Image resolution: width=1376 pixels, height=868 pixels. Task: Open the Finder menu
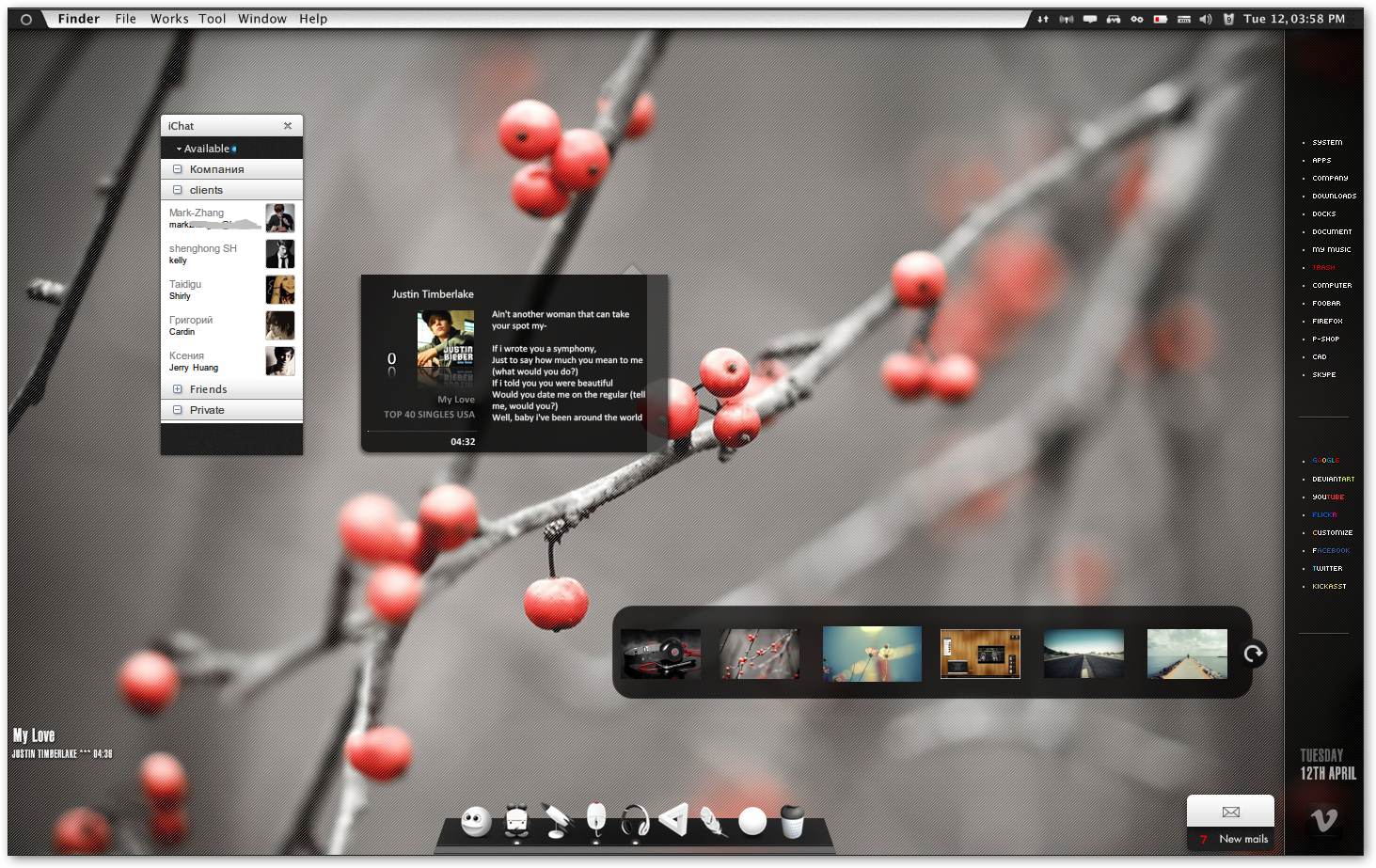[79, 19]
